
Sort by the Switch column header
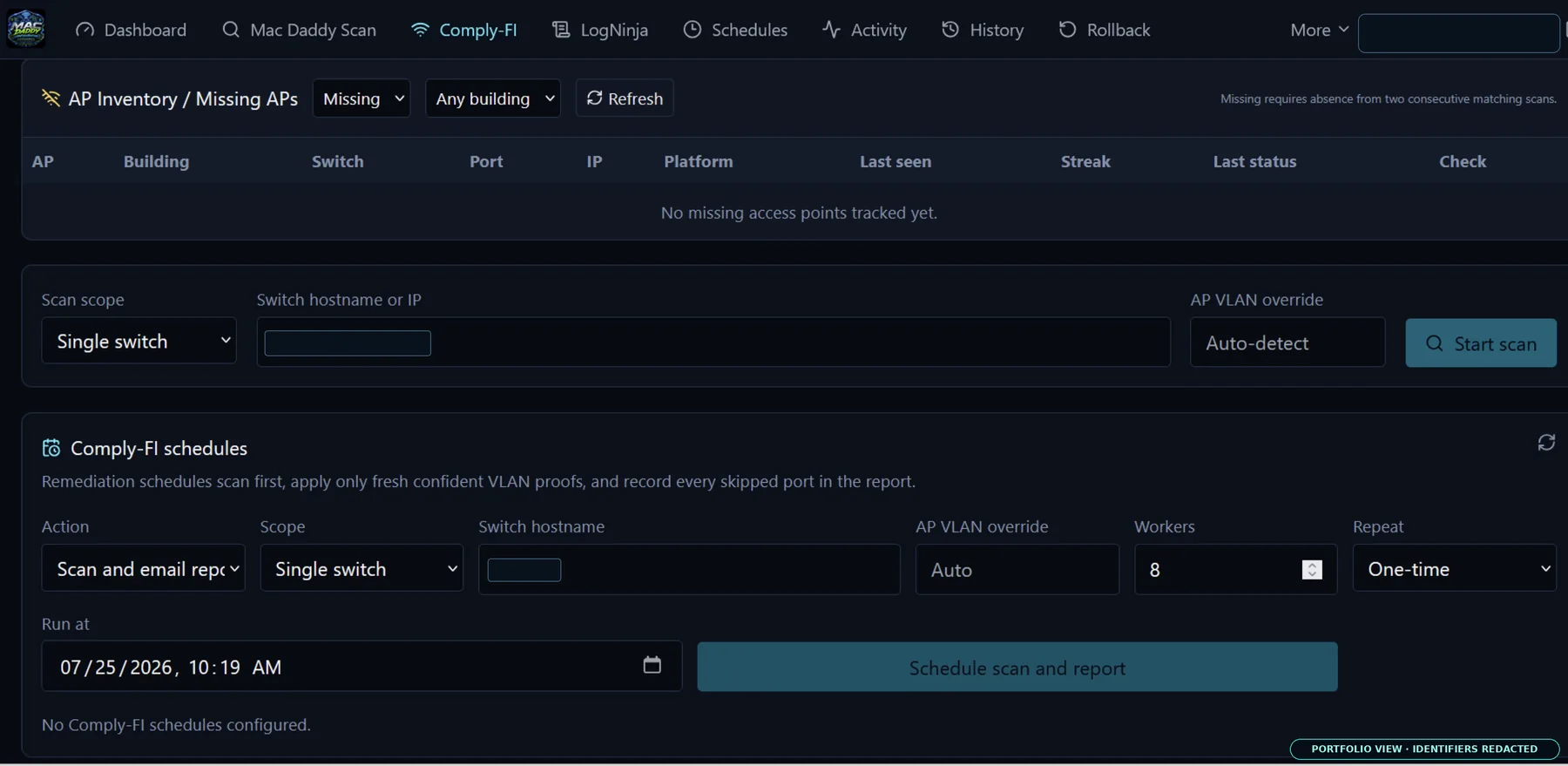pos(338,161)
